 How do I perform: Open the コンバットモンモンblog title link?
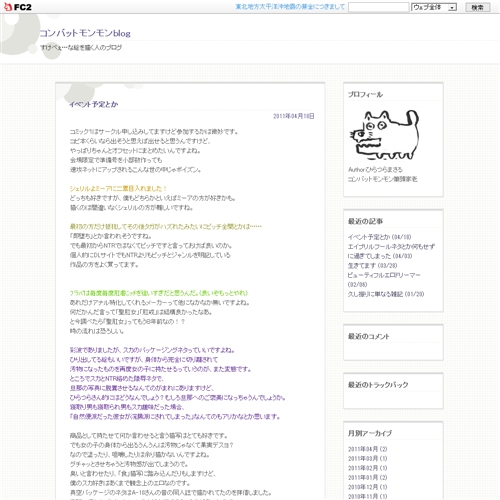coord(85,33)
